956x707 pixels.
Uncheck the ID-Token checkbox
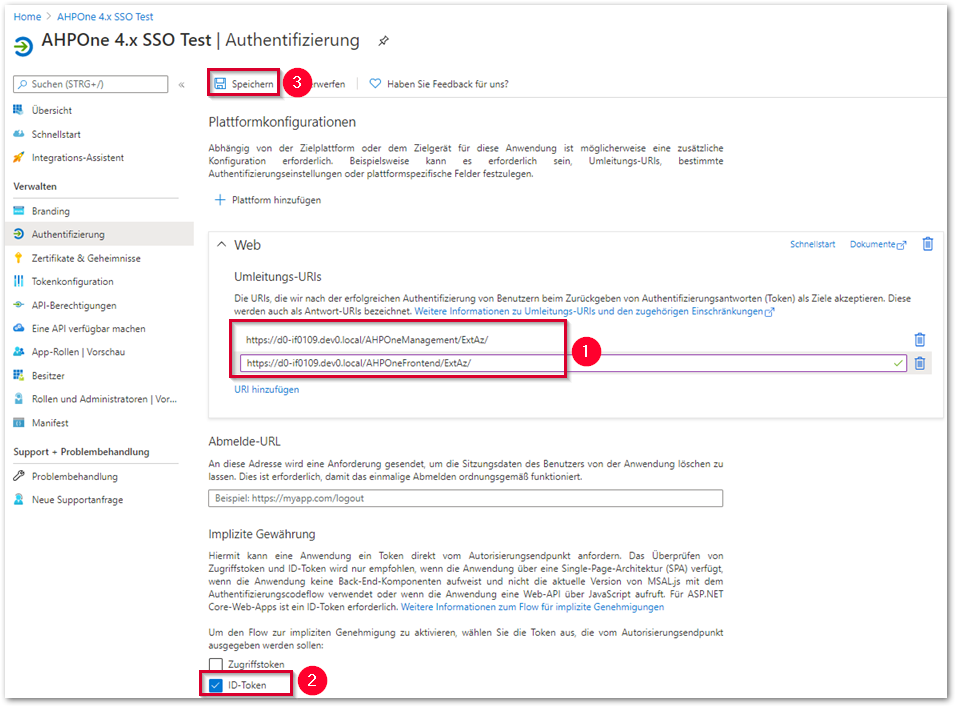[215, 685]
